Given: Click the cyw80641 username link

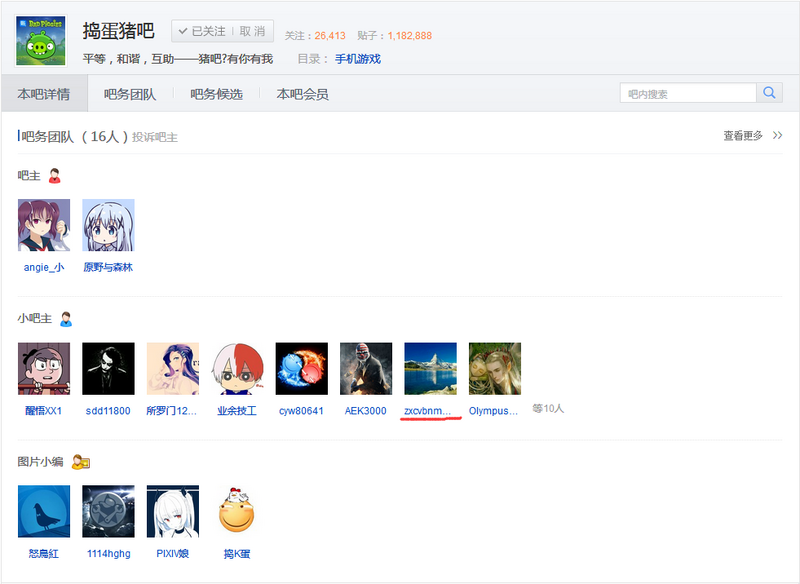Looking at the screenshot, I should click(x=302, y=411).
